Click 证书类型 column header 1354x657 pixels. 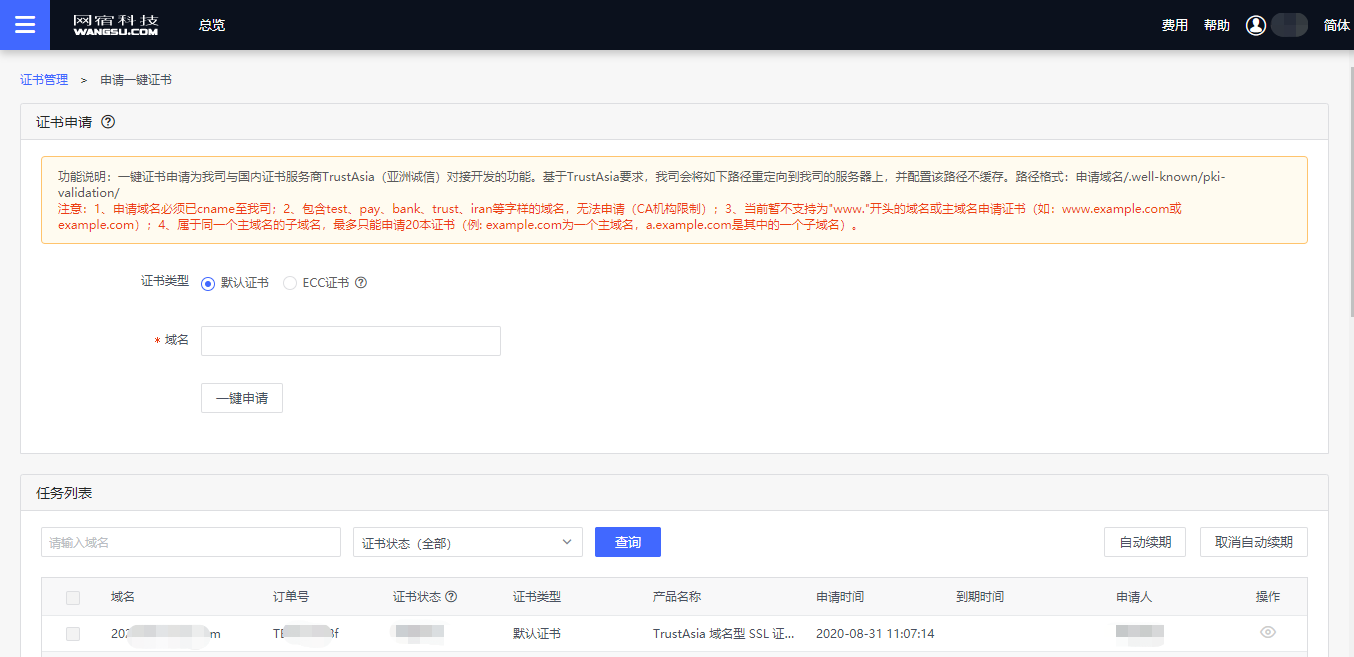tap(537, 597)
